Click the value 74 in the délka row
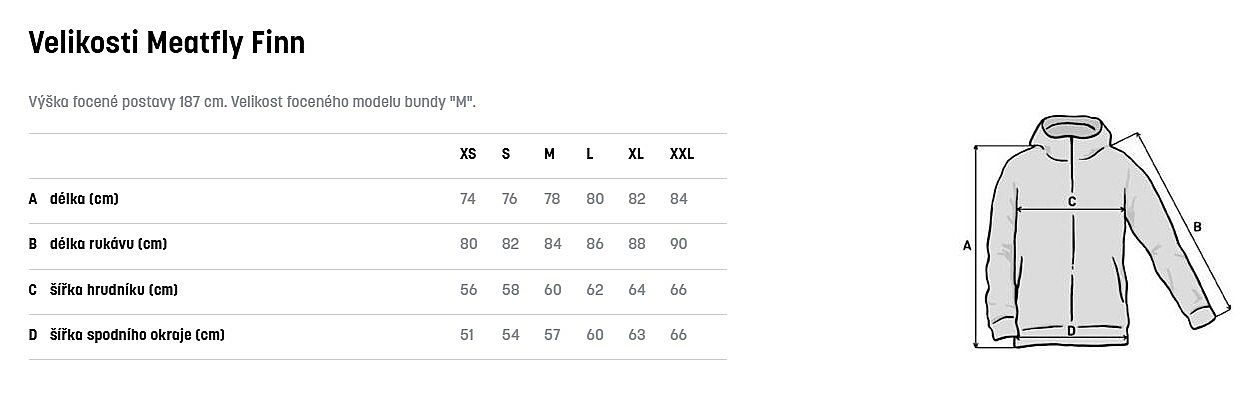 (x=468, y=199)
